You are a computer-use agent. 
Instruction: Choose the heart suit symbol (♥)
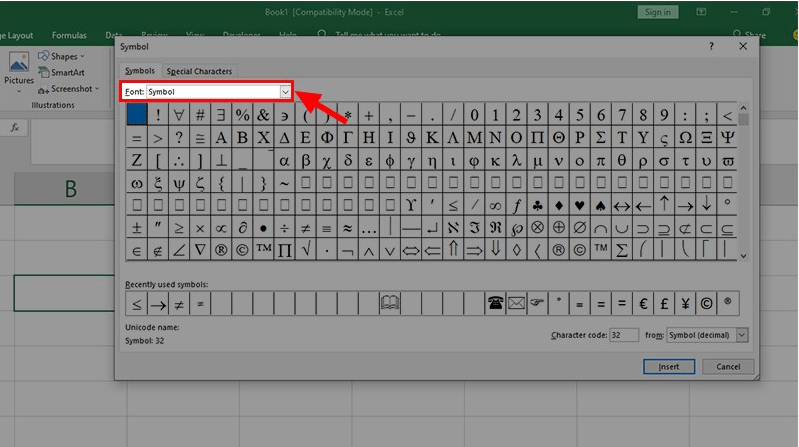[579, 205]
